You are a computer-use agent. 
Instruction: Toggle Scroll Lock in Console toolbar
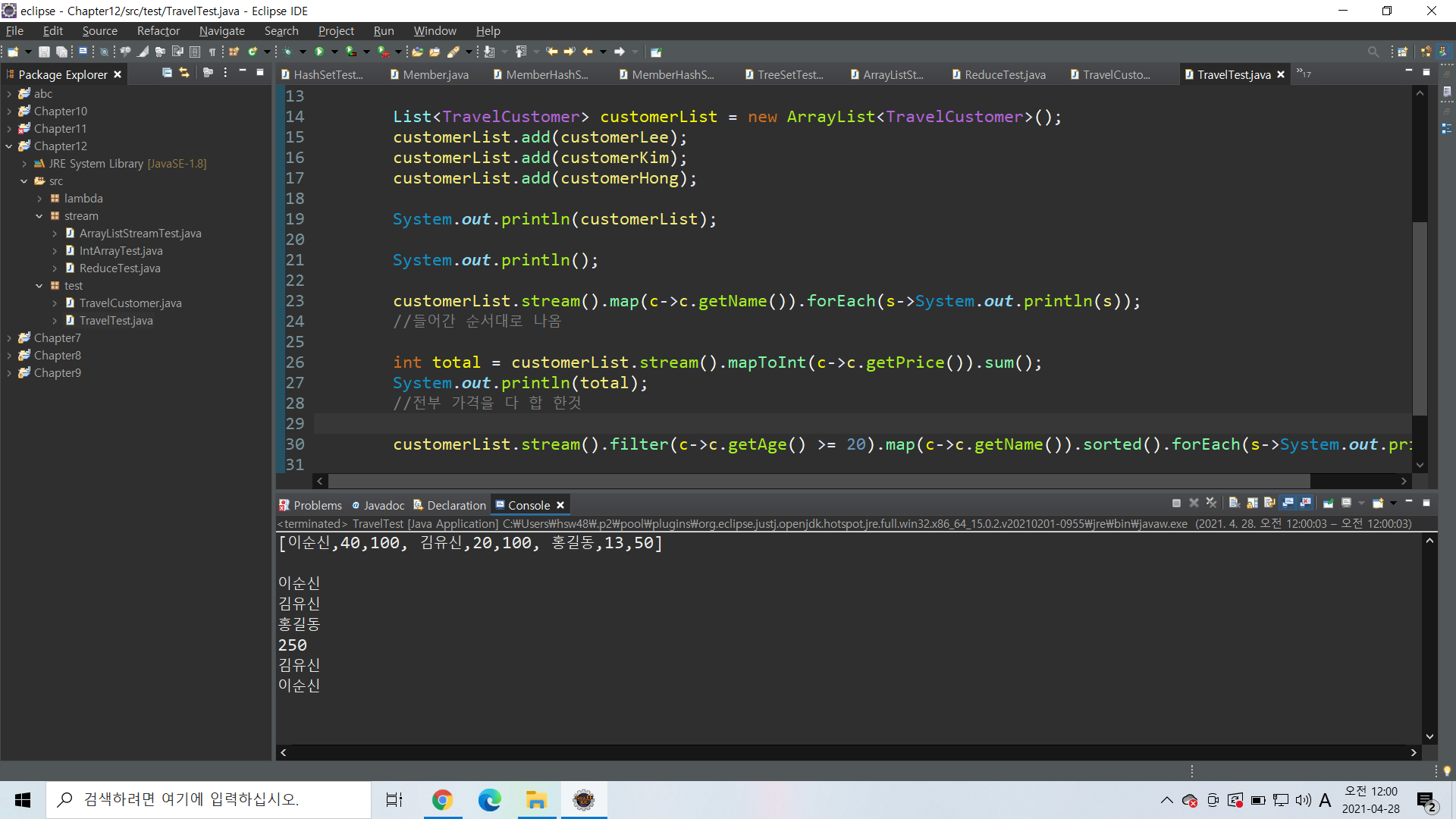(1252, 503)
